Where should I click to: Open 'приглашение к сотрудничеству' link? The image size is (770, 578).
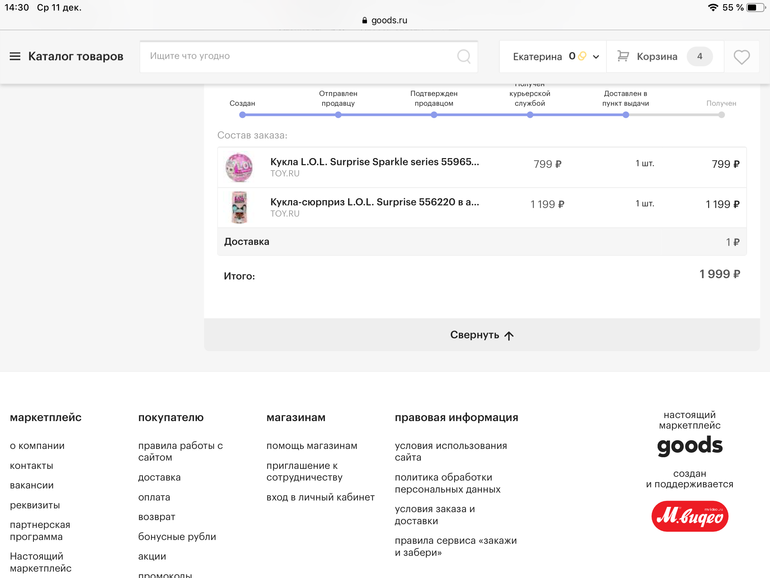(304, 471)
